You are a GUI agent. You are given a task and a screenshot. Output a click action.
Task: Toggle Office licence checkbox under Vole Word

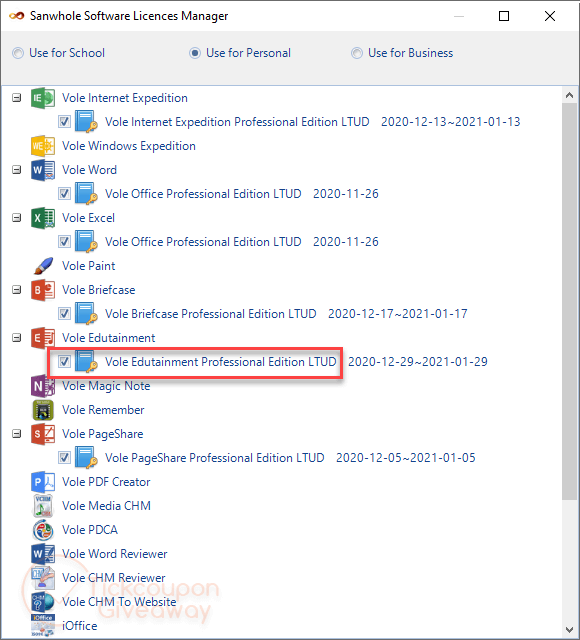click(x=64, y=193)
